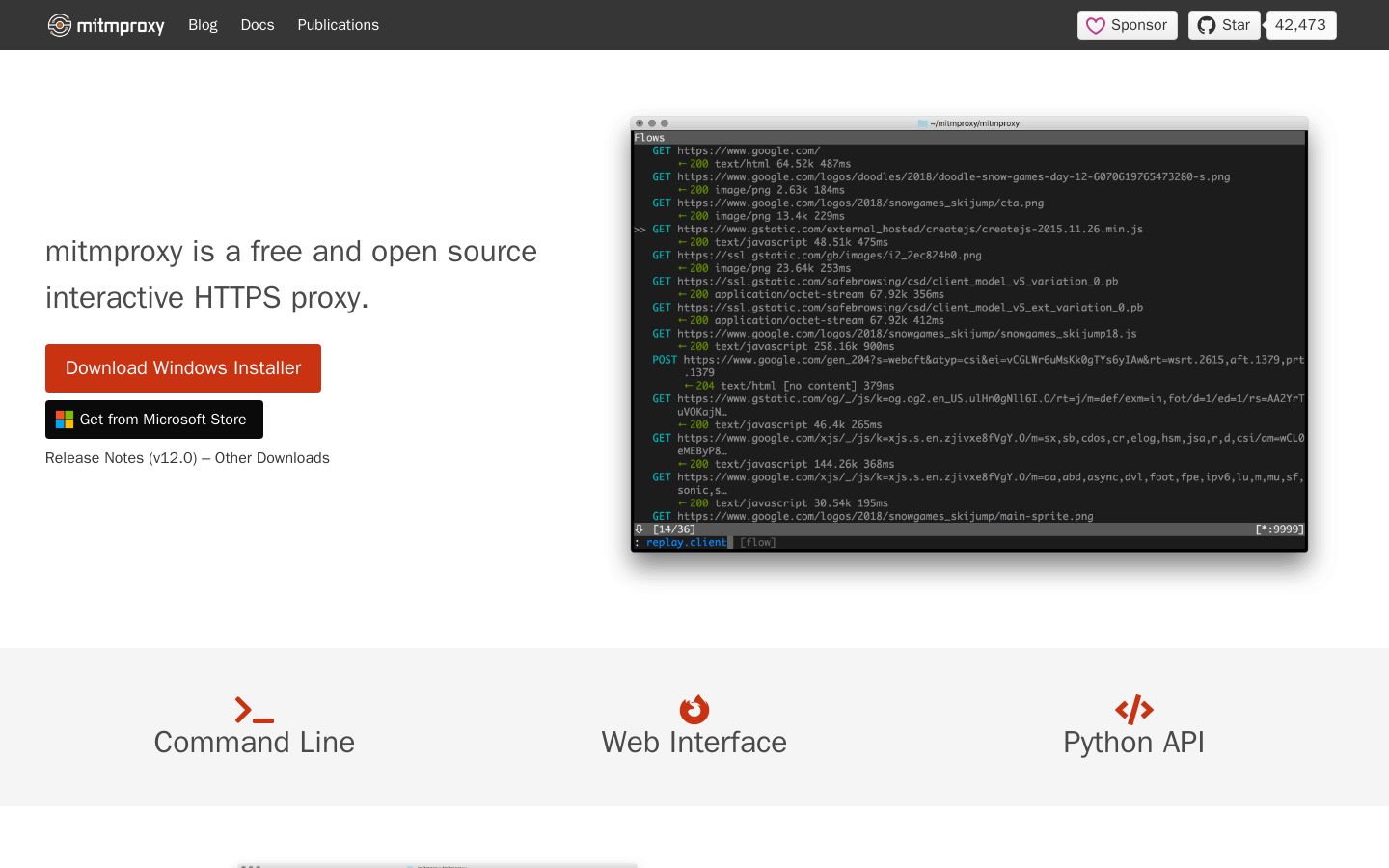This screenshot has height=868, width=1389.
Task: Select the Command Line heading
Action: [x=255, y=743]
